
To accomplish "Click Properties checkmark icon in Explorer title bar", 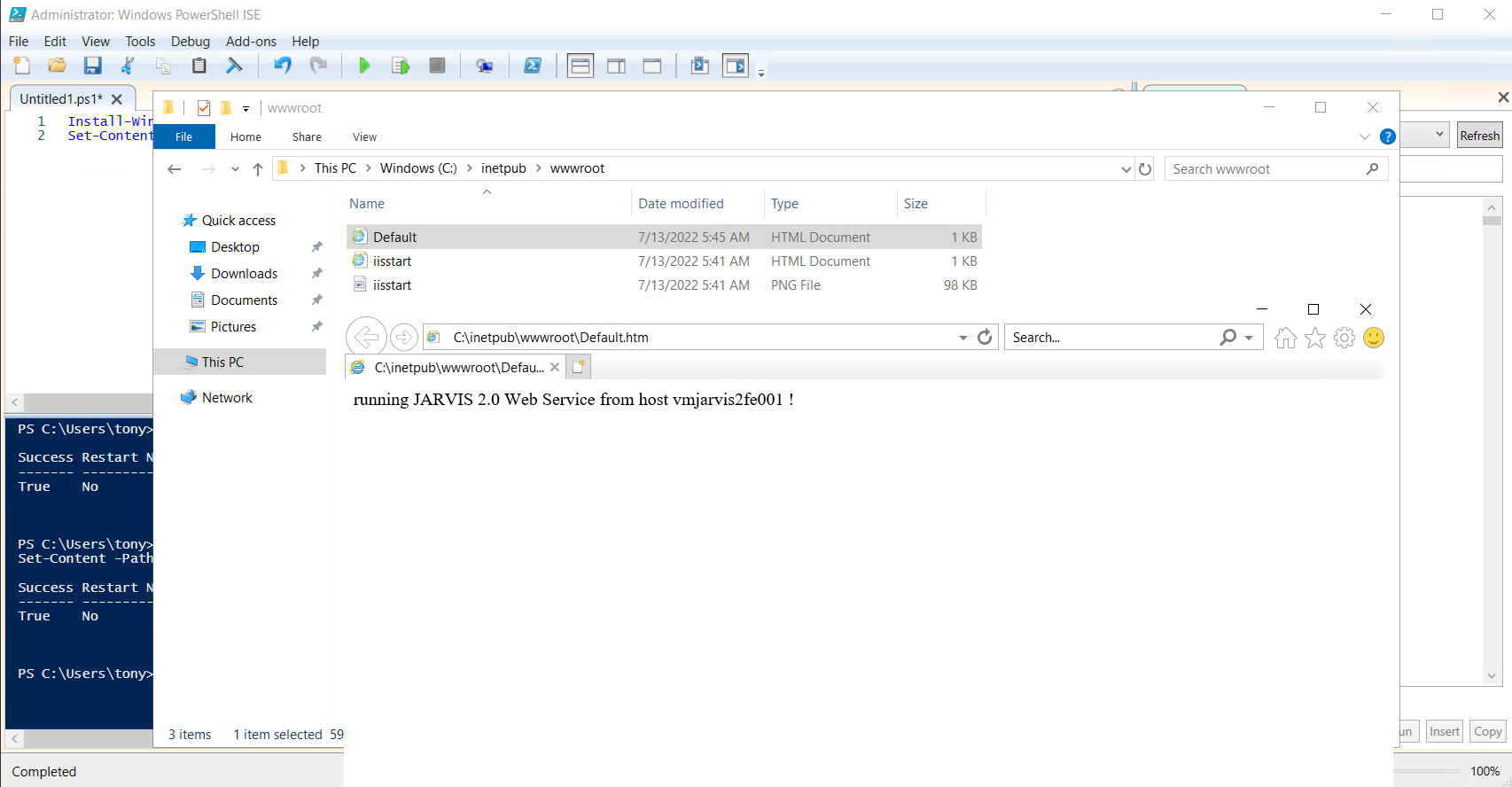I will (204, 108).
